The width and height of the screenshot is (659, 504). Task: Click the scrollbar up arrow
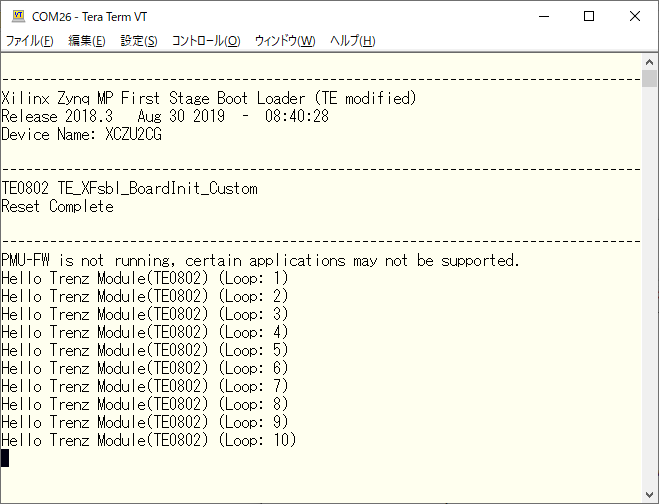coord(650,61)
